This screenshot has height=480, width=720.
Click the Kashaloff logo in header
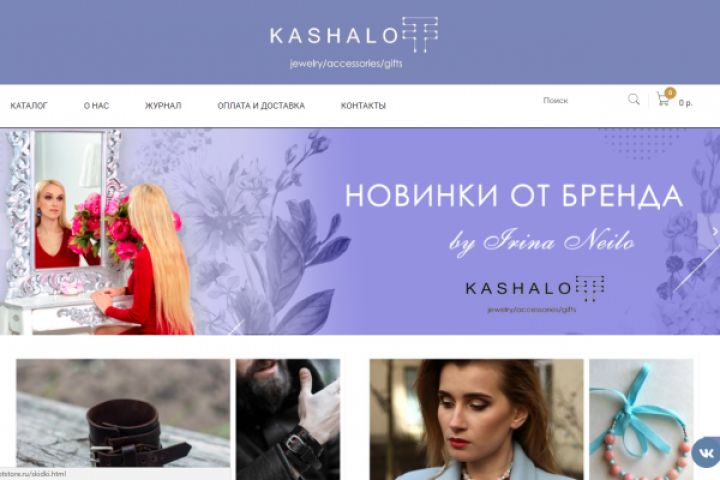(354, 35)
